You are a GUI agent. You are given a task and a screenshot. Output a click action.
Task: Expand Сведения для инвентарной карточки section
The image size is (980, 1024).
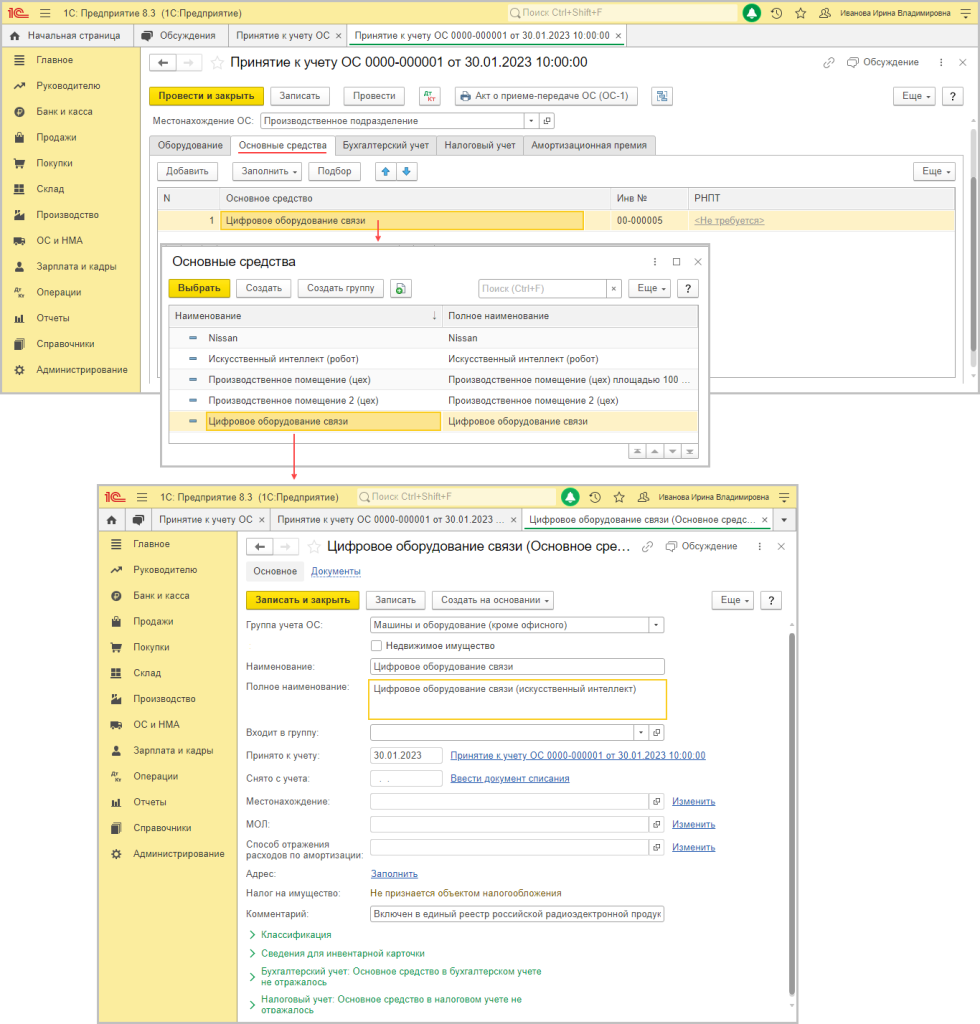pos(342,952)
